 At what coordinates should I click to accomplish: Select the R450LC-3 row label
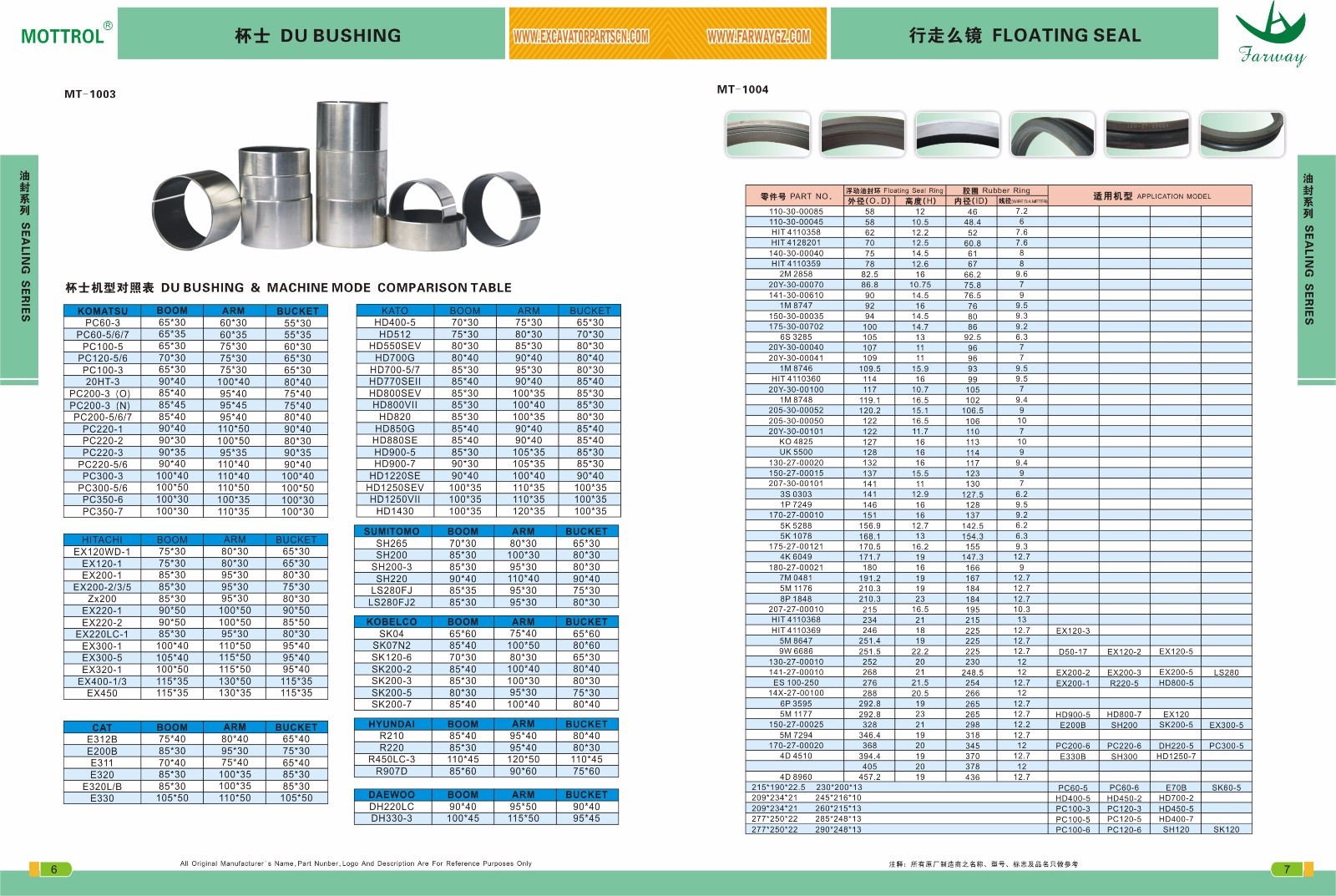[x=392, y=759]
